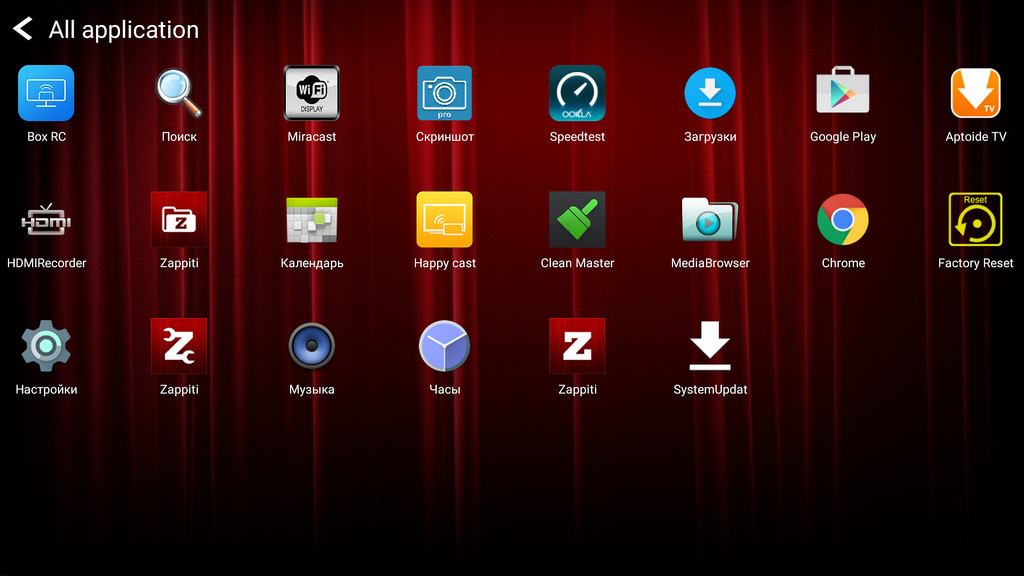Launch SystemUpdat download arrow app

click(x=710, y=345)
